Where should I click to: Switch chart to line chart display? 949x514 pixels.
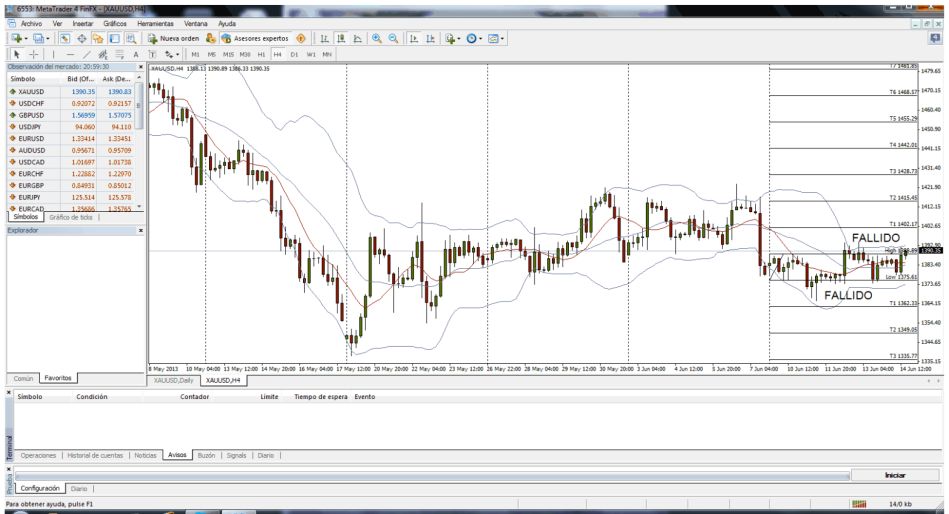pos(355,38)
